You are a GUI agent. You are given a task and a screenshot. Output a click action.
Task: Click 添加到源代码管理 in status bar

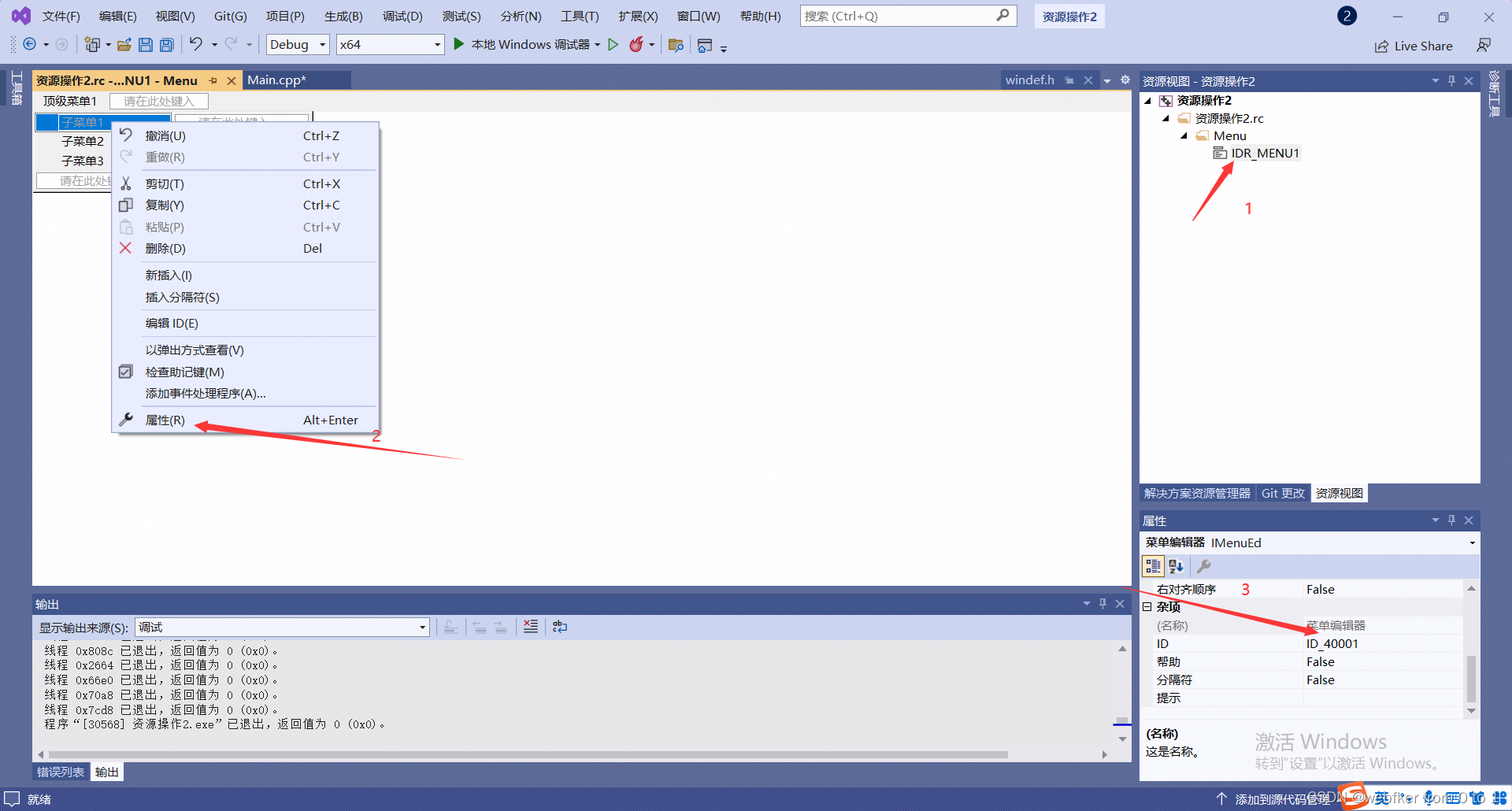[x=1281, y=799]
